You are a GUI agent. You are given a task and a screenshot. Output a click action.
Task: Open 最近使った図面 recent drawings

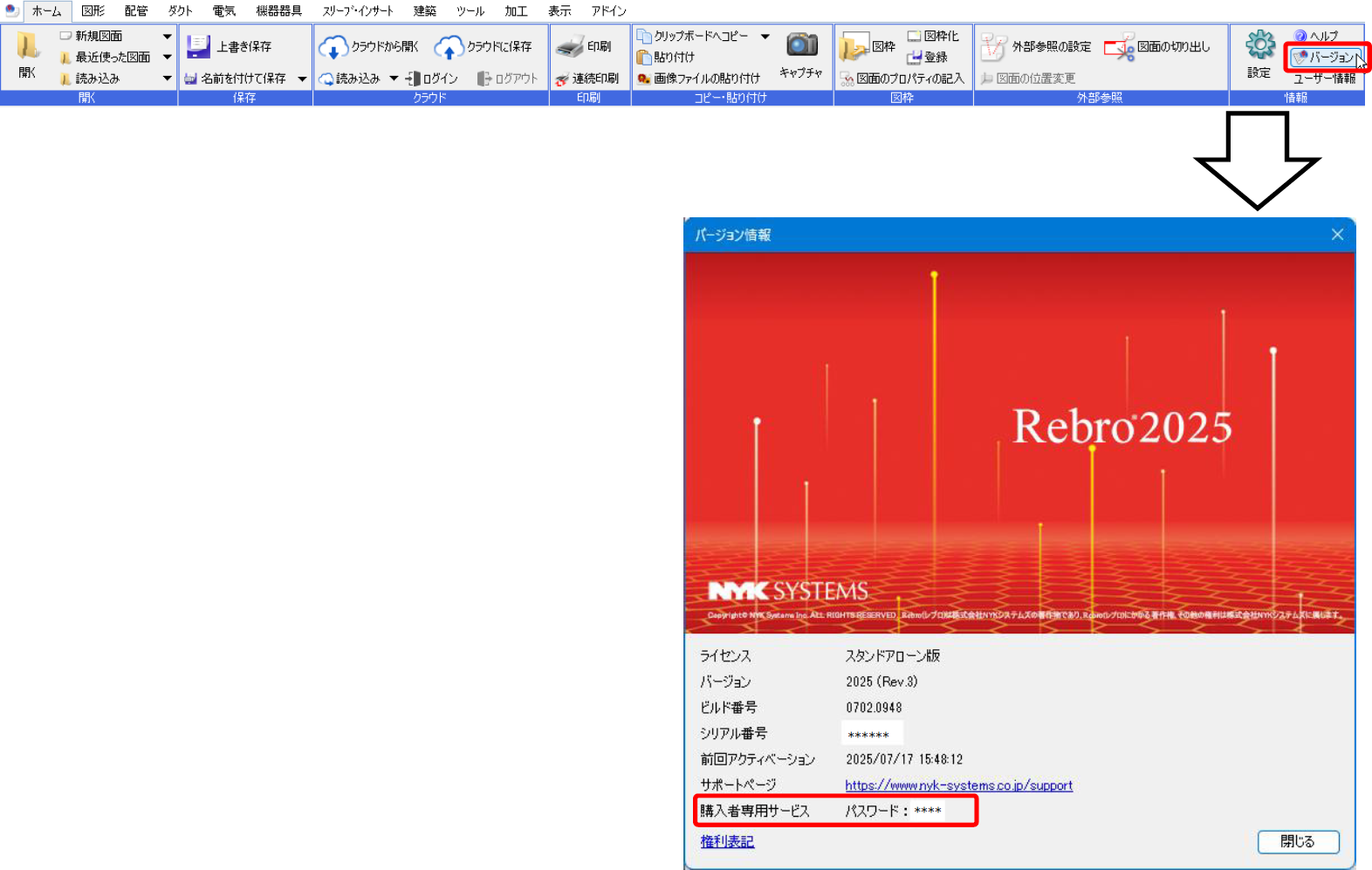coord(104,57)
